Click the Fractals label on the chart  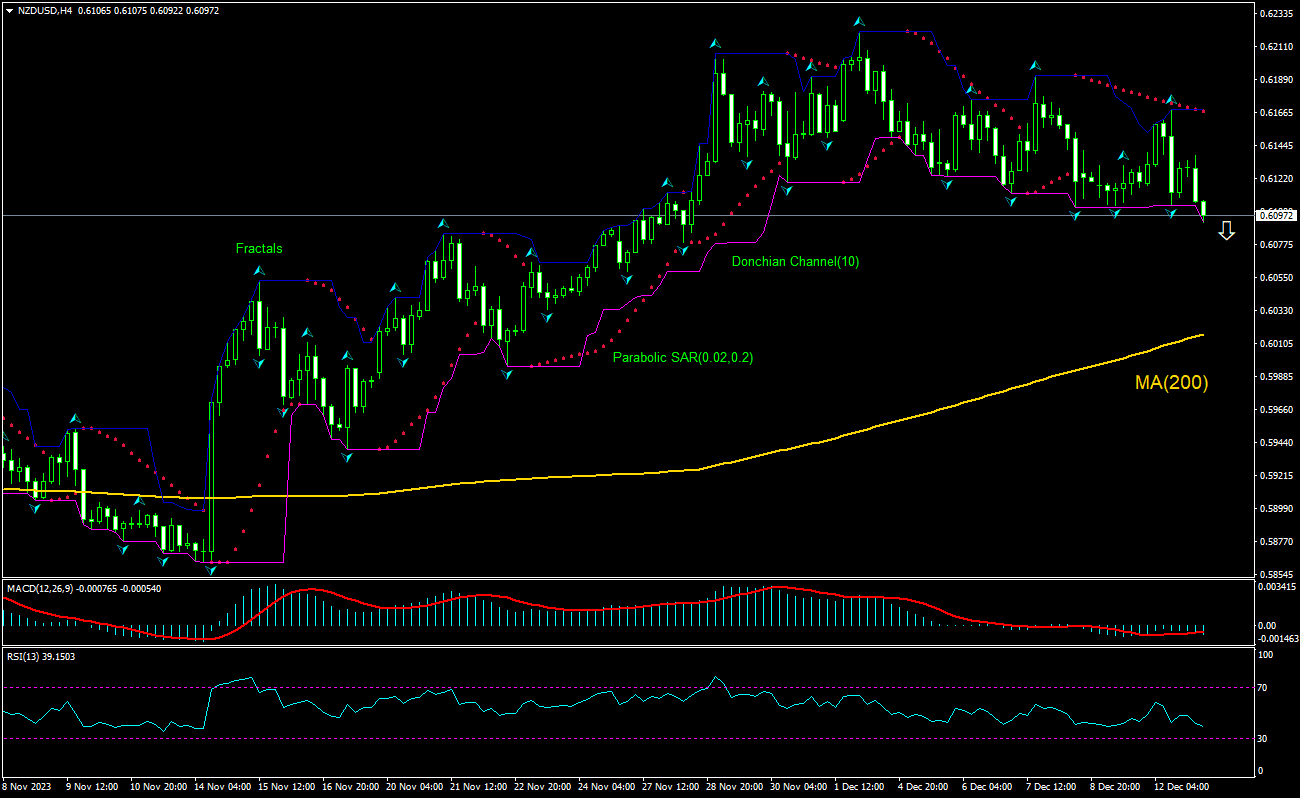(259, 249)
